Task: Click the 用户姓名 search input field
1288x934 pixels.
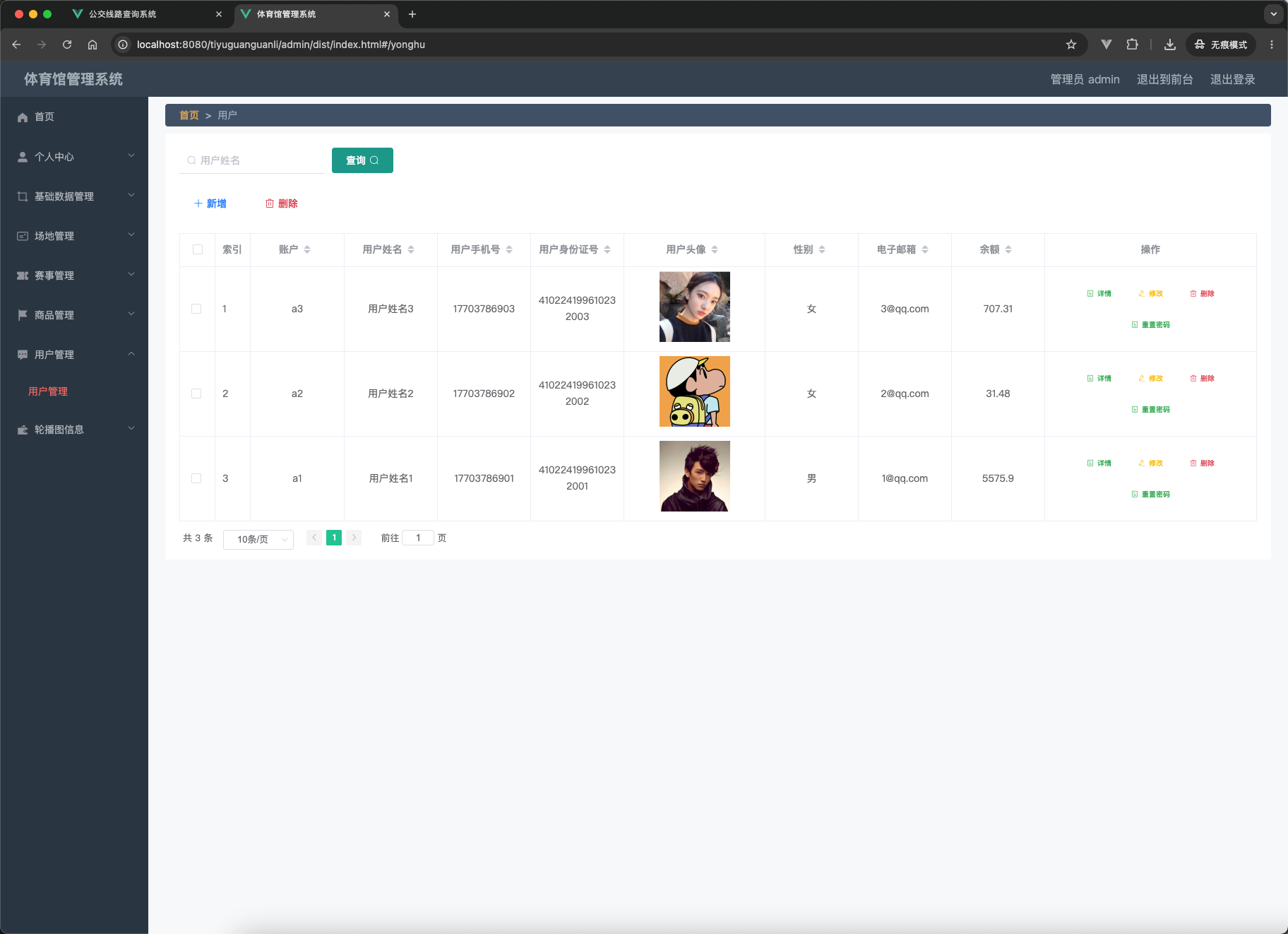Action: 252,160
